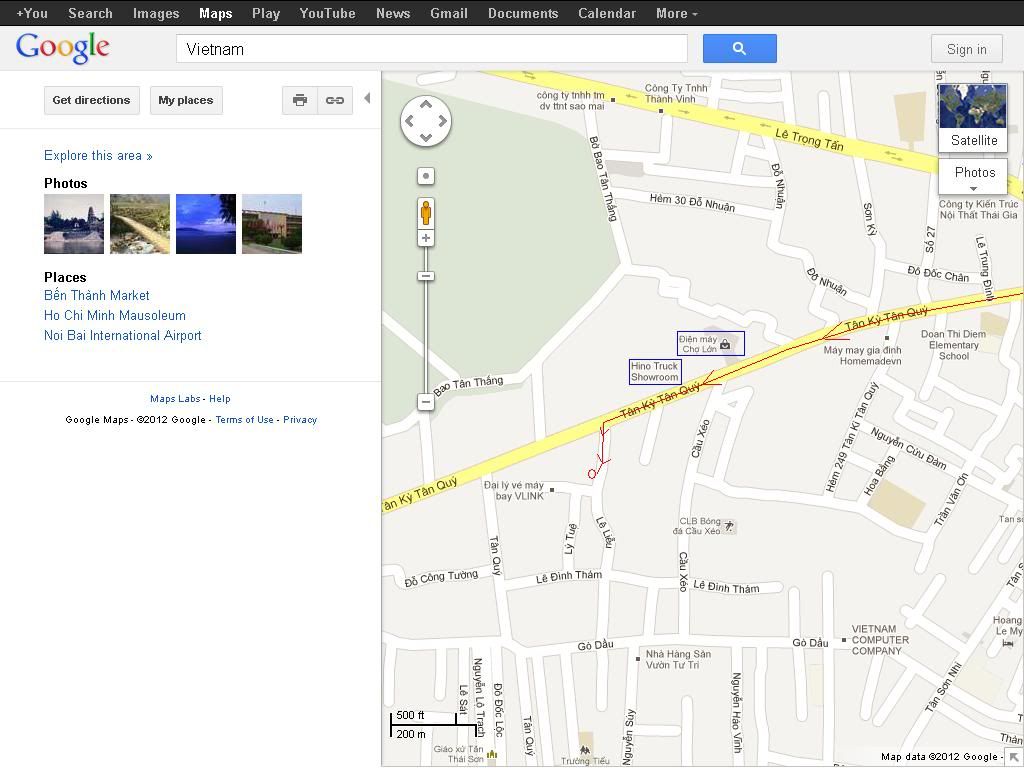Open the Bến Thành Market link
The image size is (1024, 768).
97,295
